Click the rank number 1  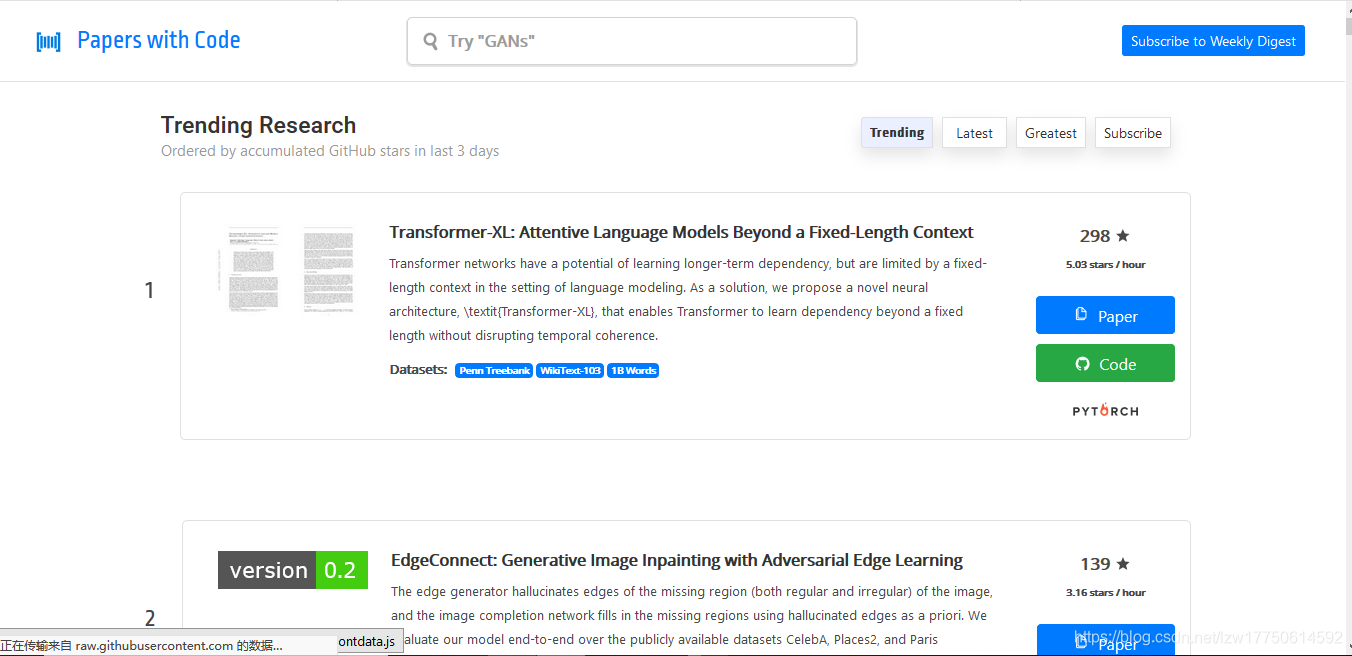point(149,291)
